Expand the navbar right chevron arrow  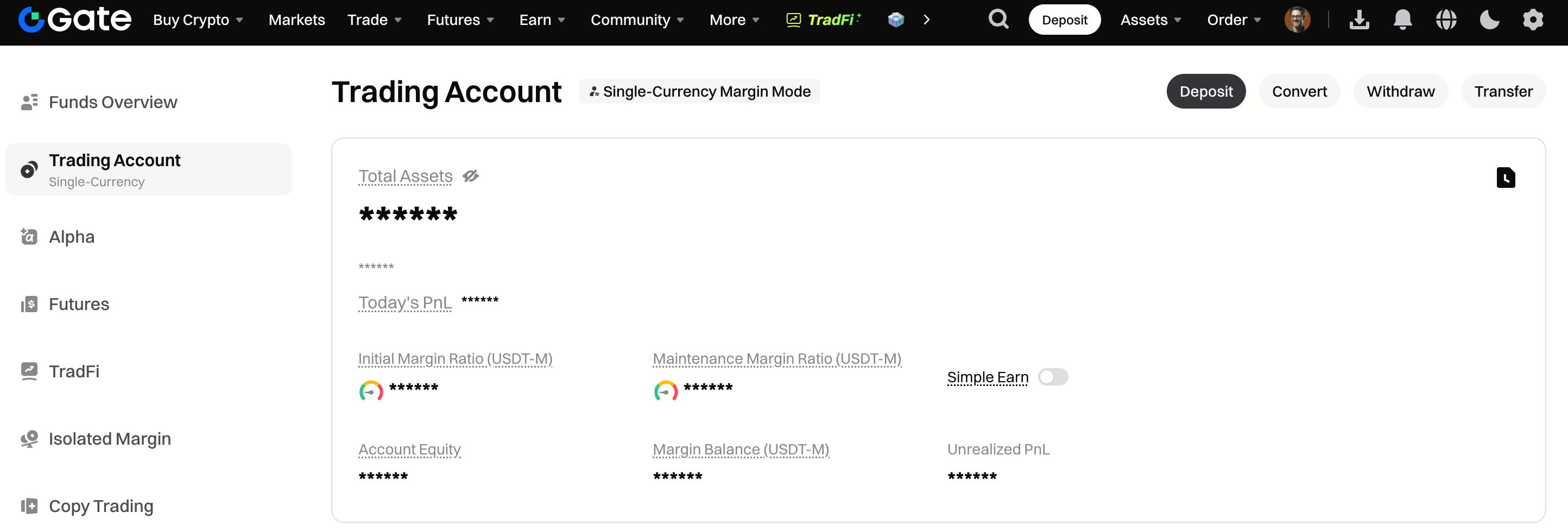pyautogui.click(x=926, y=20)
